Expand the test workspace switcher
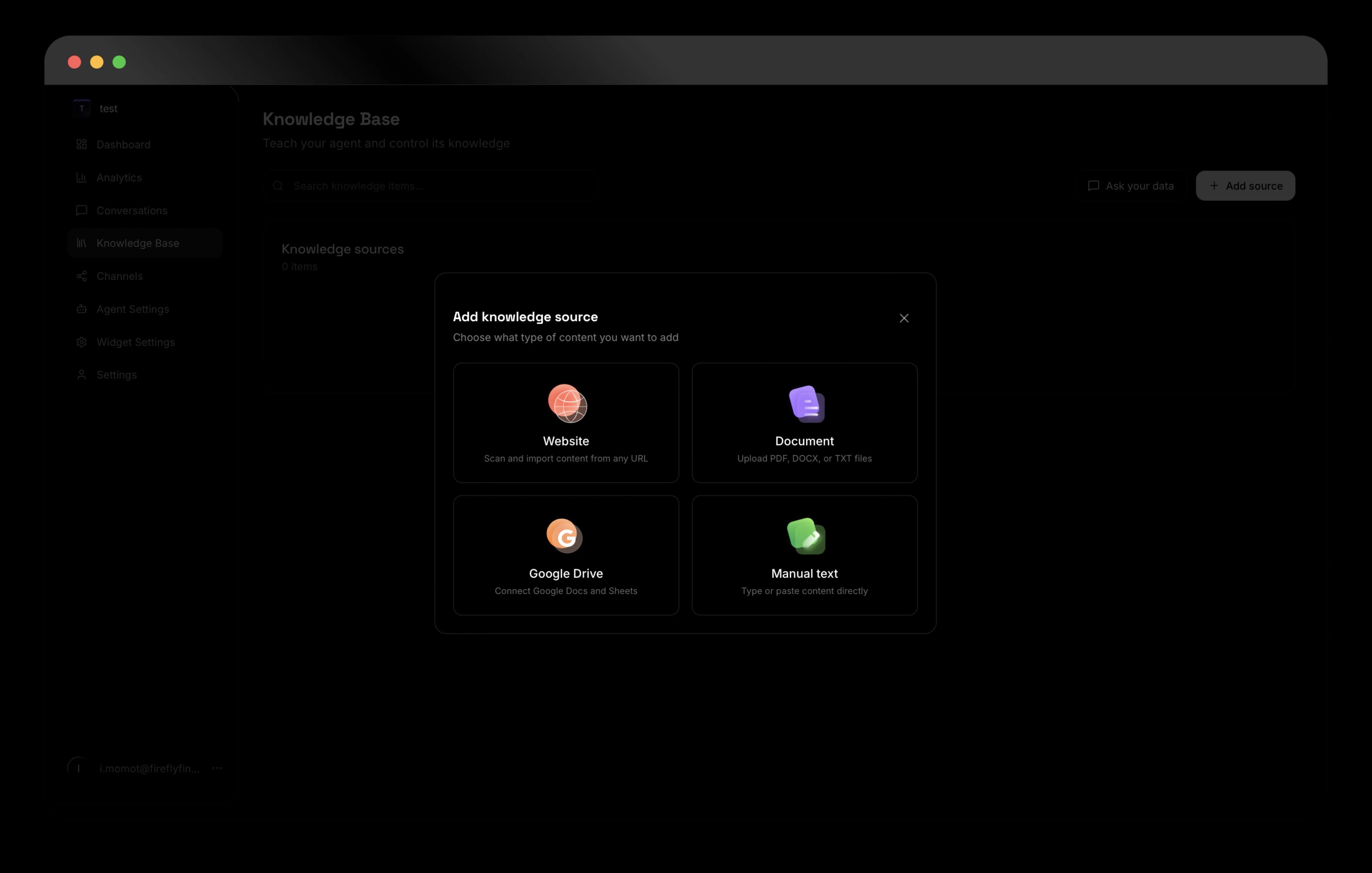 pyautogui.click(x=108, y=108)
